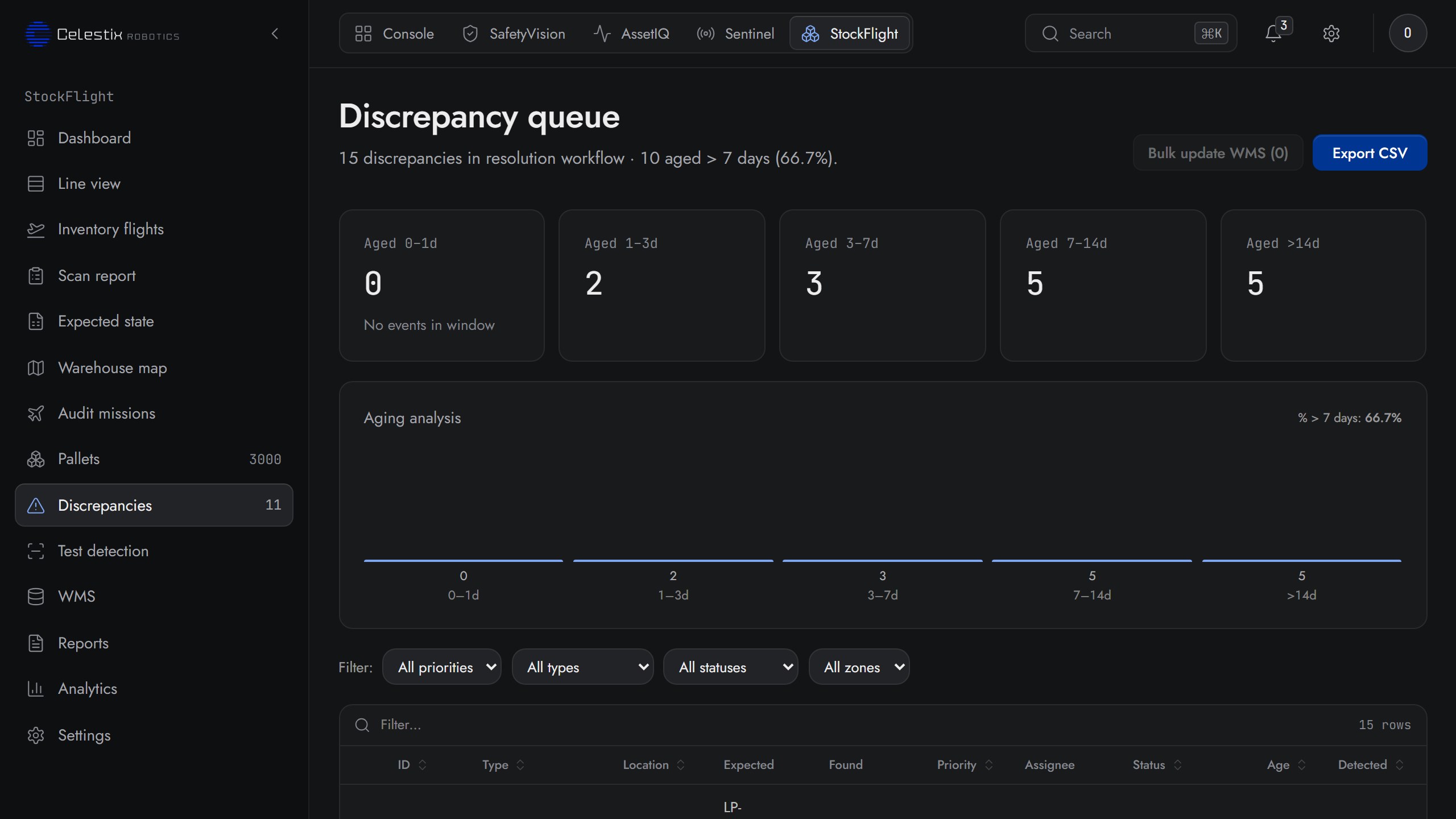Viewport: 1456px width, 819px height.
Task: Select the StockFlight tab
Action: pyautogui.click(x=850, y=34)
